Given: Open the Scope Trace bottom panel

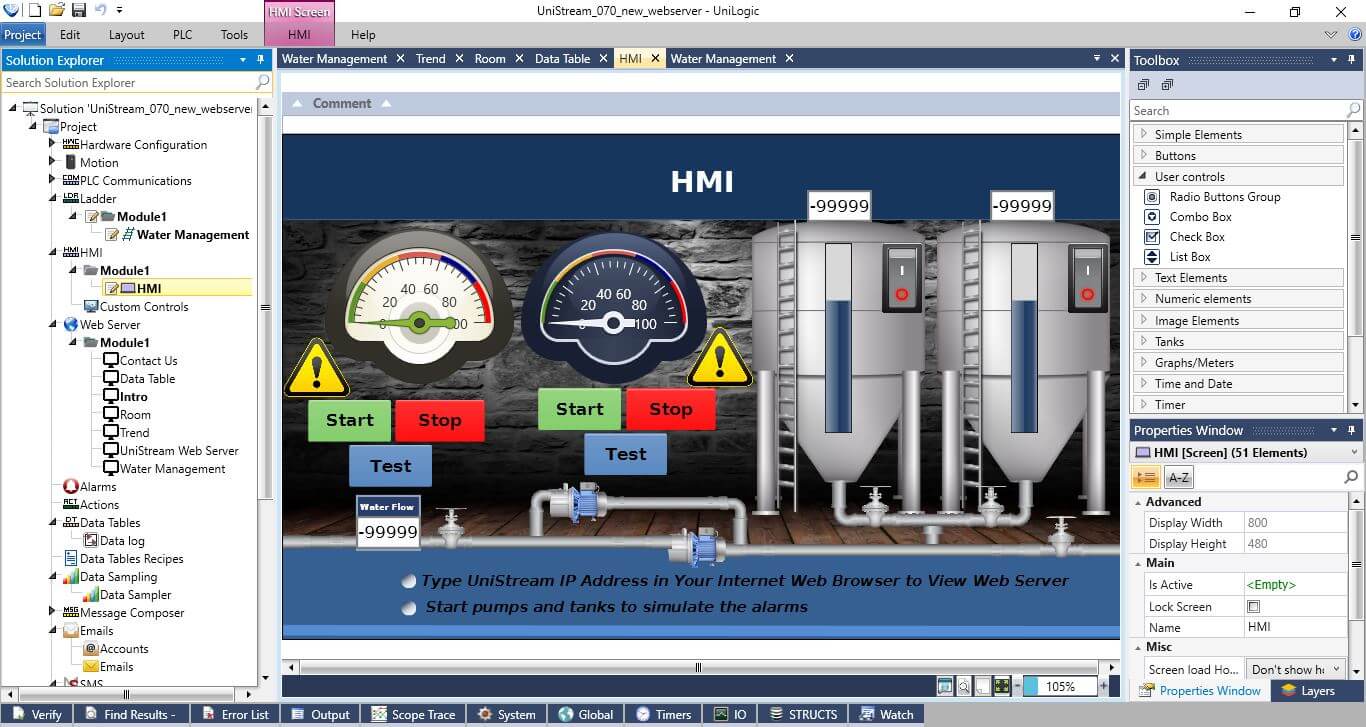Looking at the screenshot, I should coord(413,714).
